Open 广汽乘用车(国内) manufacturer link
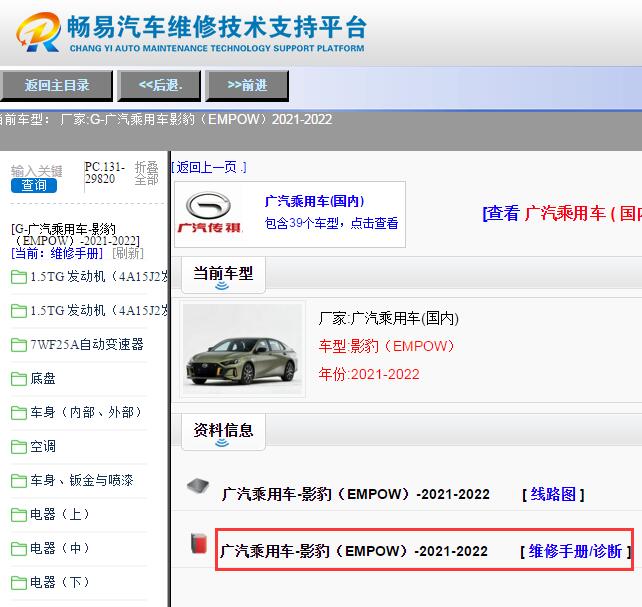The height and width of the screenshot is (607, 642). (x=314, y=201)
